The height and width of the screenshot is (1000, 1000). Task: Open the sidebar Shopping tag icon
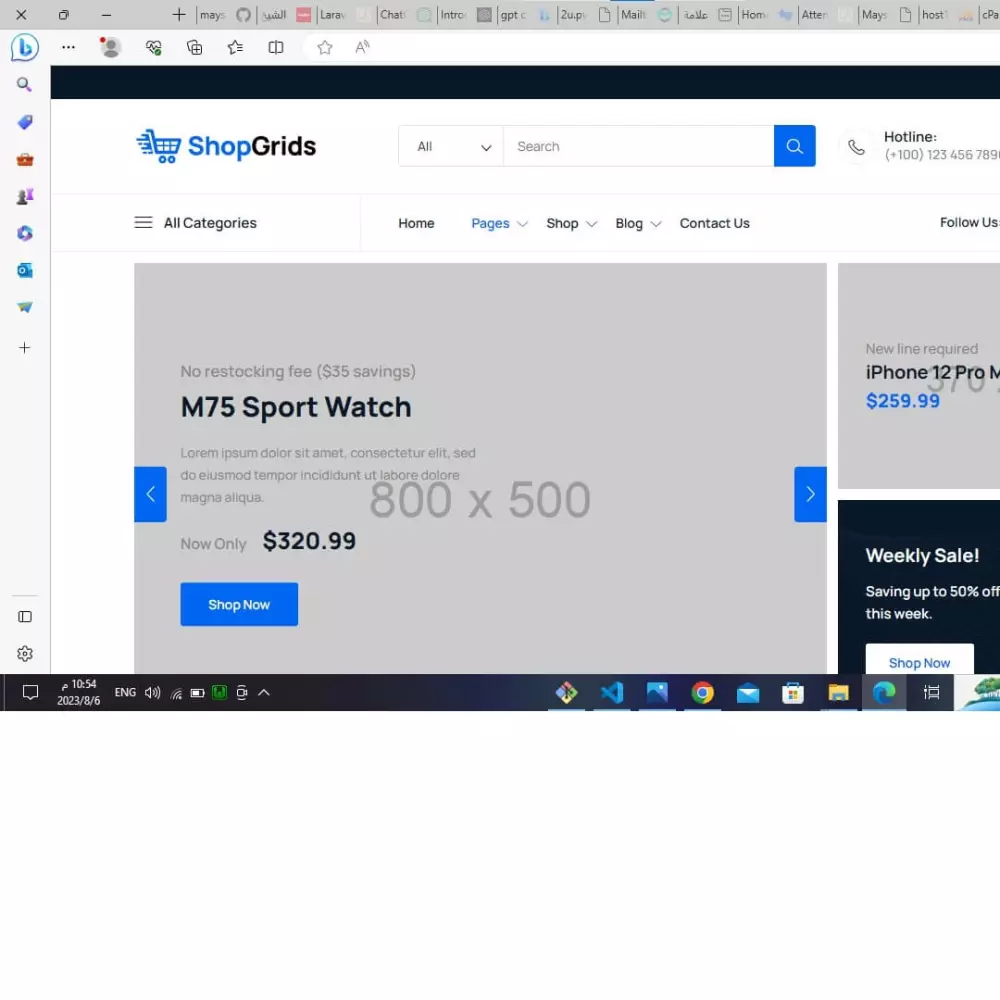(x=24, y=122)
